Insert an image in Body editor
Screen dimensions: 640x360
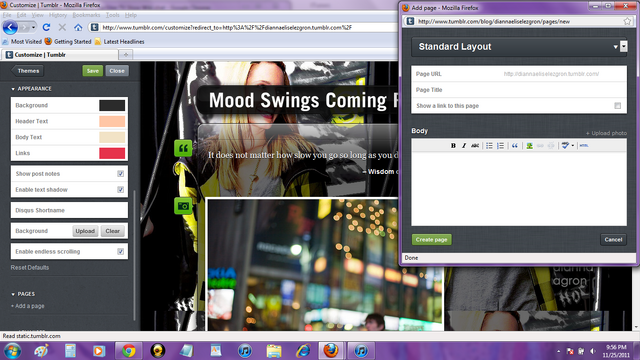point(529,146)
